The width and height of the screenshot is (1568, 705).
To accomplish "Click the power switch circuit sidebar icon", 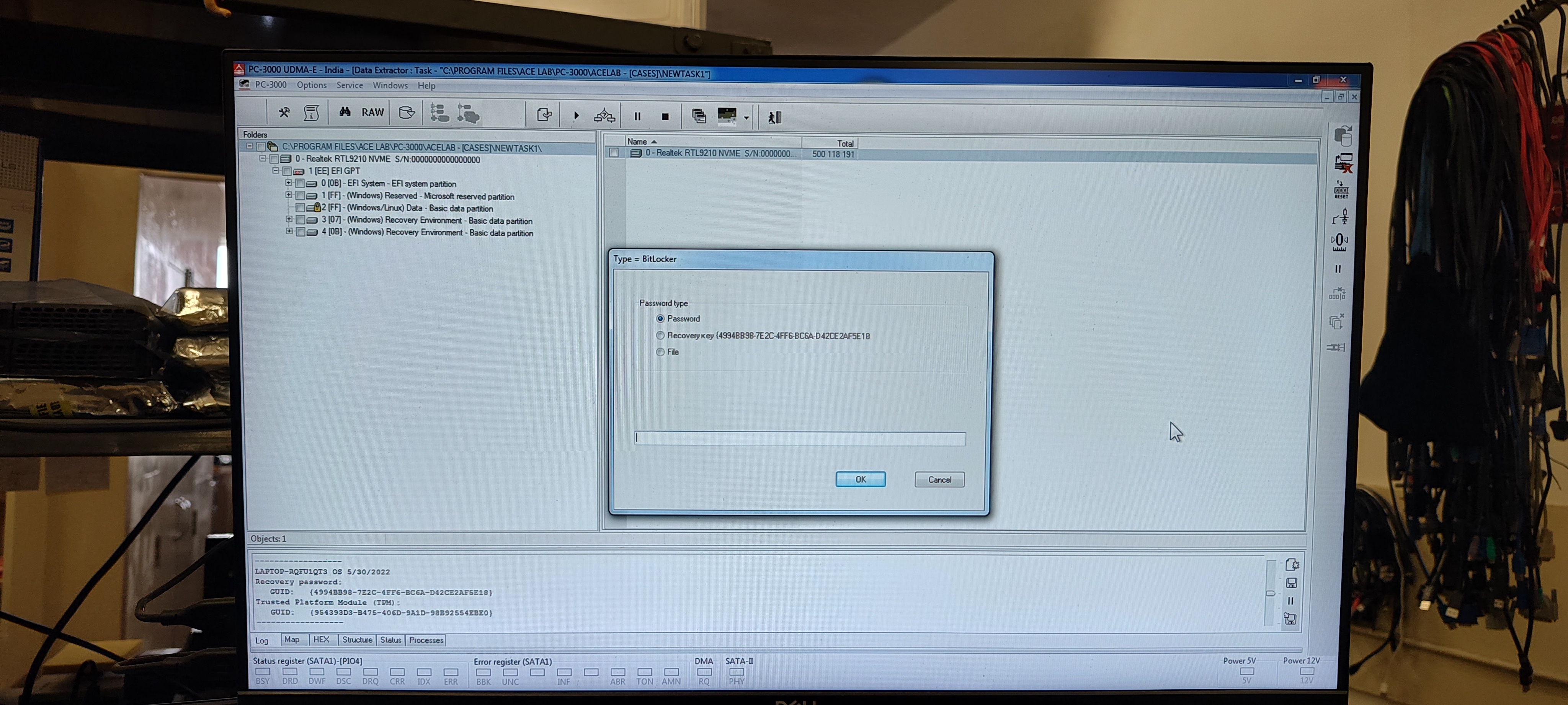I will tap(1340, 216).
